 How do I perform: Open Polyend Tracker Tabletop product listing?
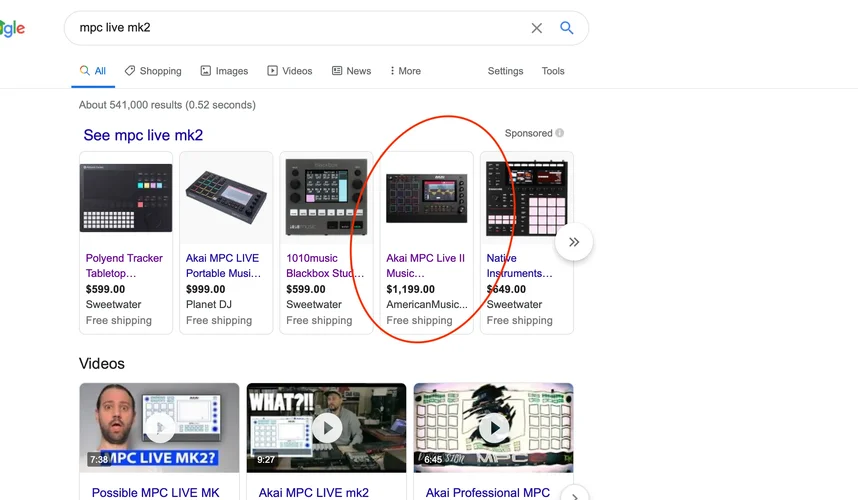[x=124, y=265]
